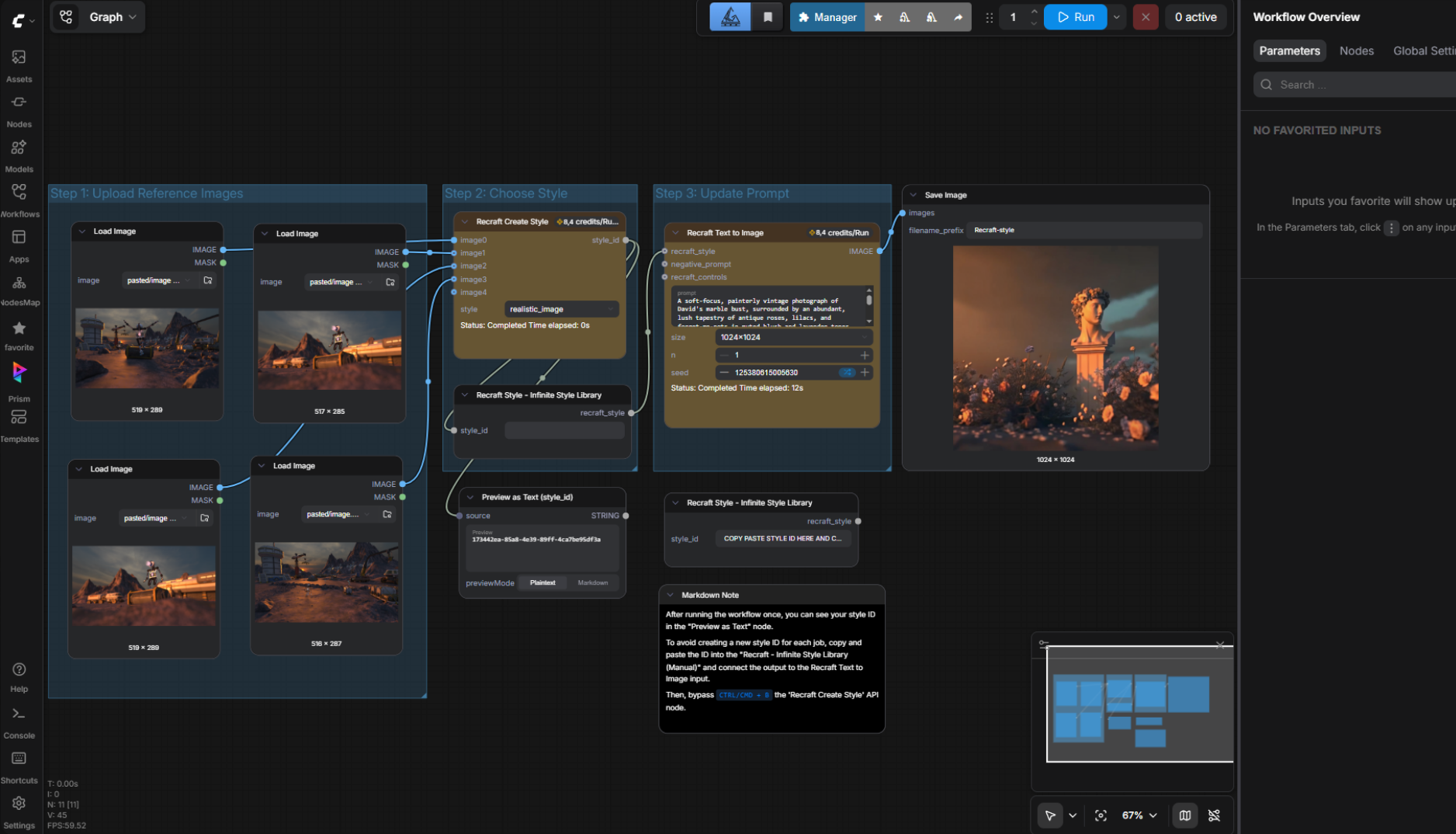The width and height of the screenshot is (1456, 834).
Task: Expand the 67% zoom level dropdown
Action: [x=1139, y=815]
